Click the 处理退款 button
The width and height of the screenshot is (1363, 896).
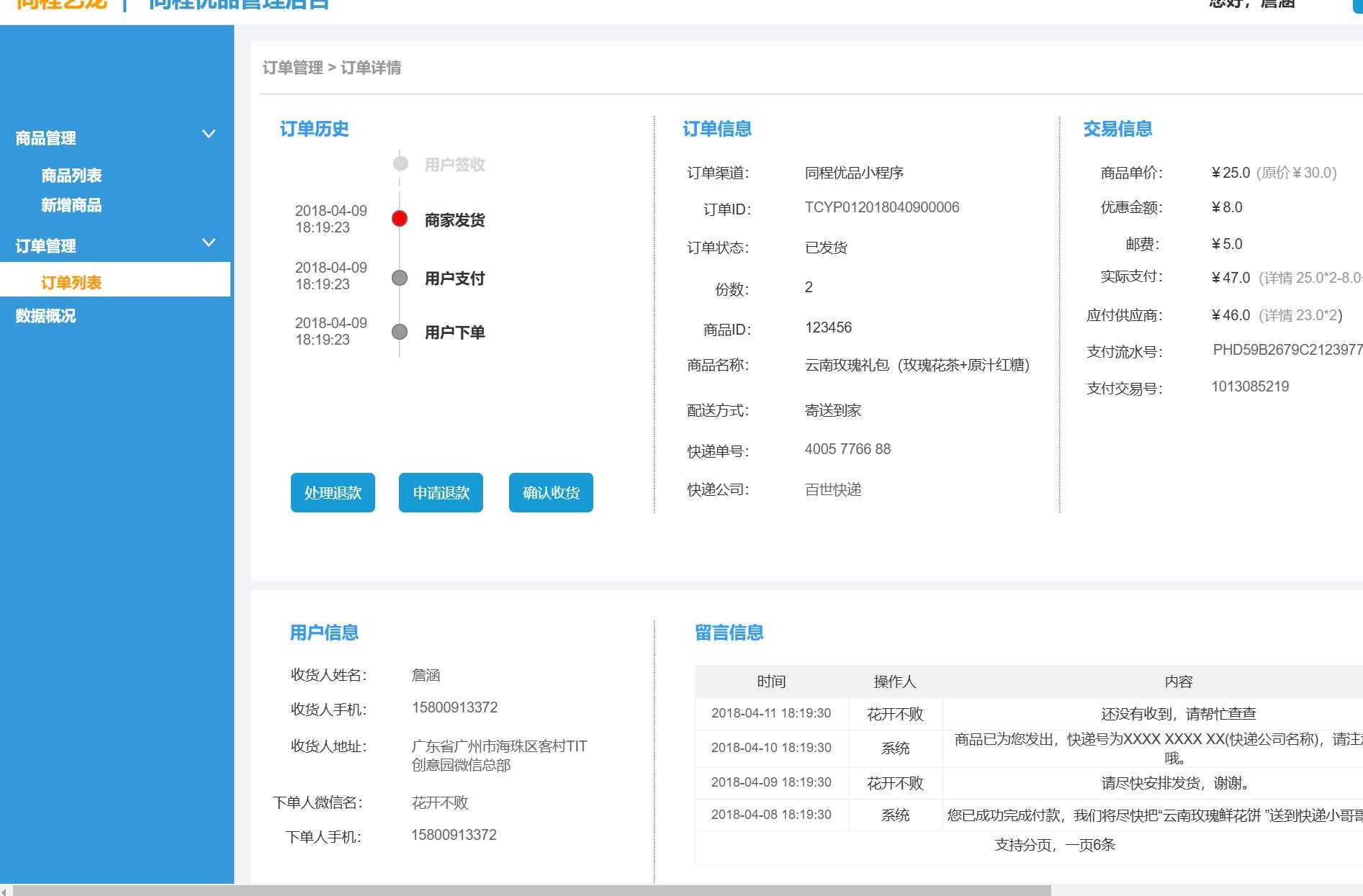click(x=332, y=492)
